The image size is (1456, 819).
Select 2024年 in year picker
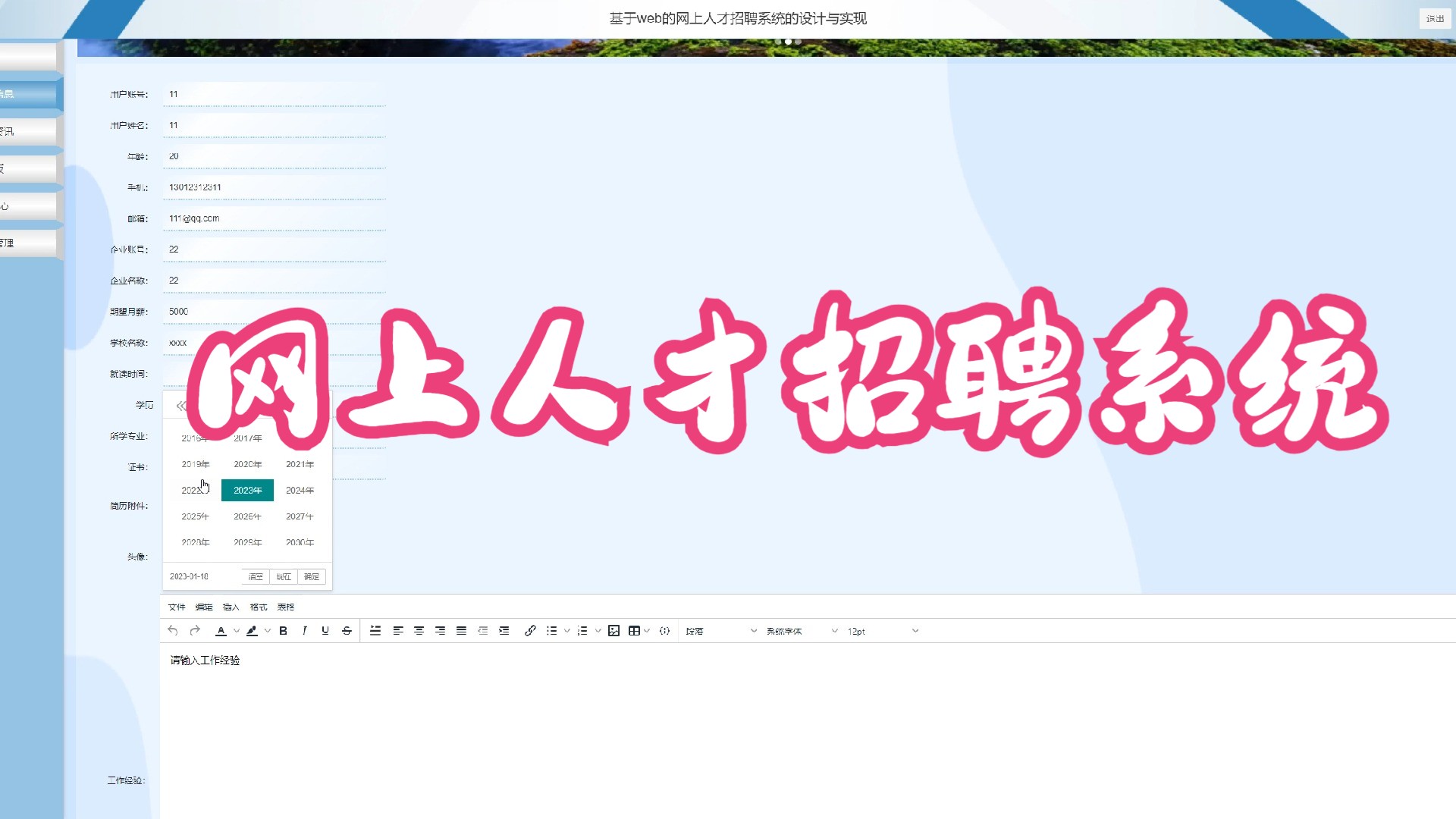click(300, 490)
